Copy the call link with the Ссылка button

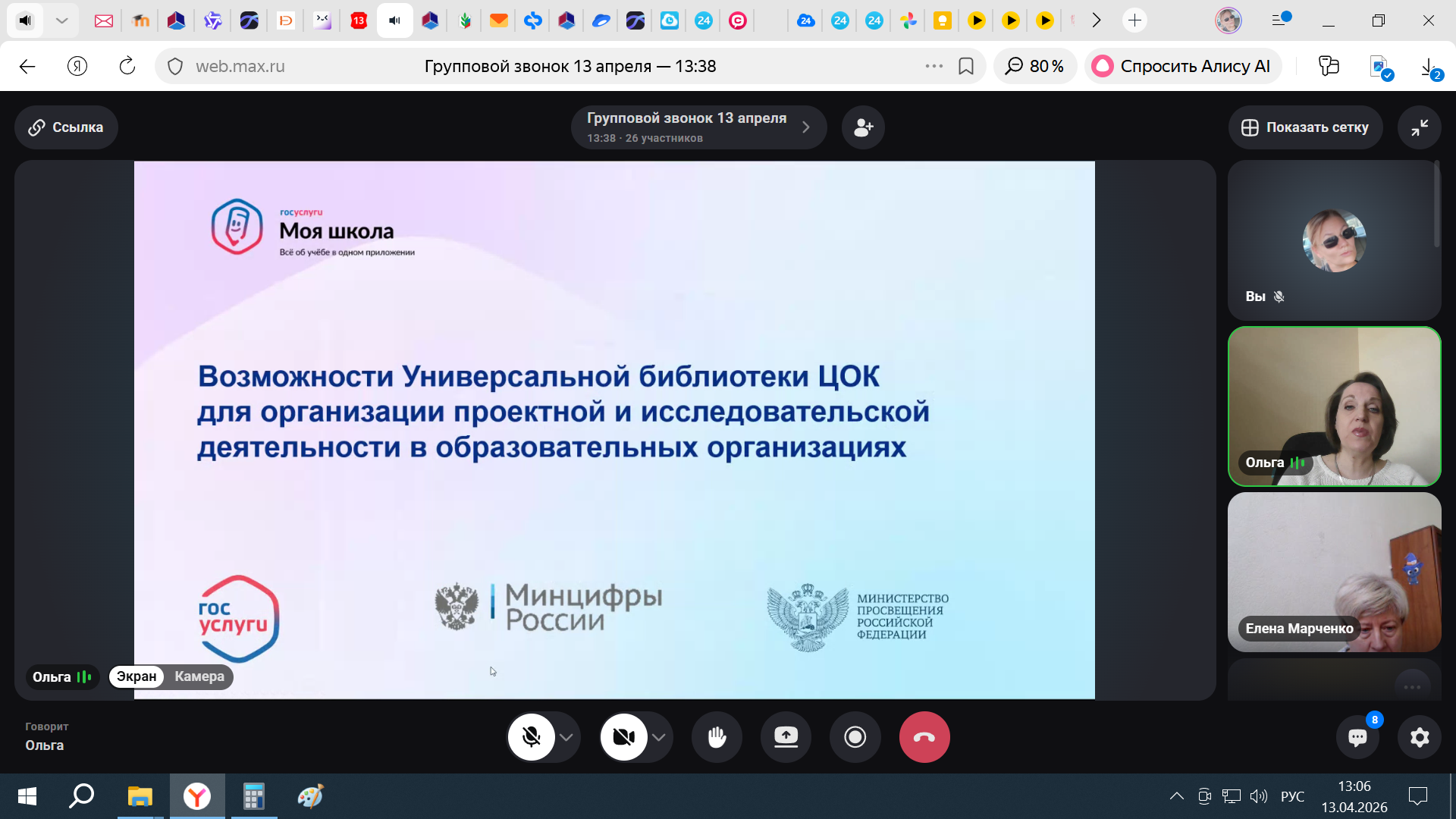point(66,127)
